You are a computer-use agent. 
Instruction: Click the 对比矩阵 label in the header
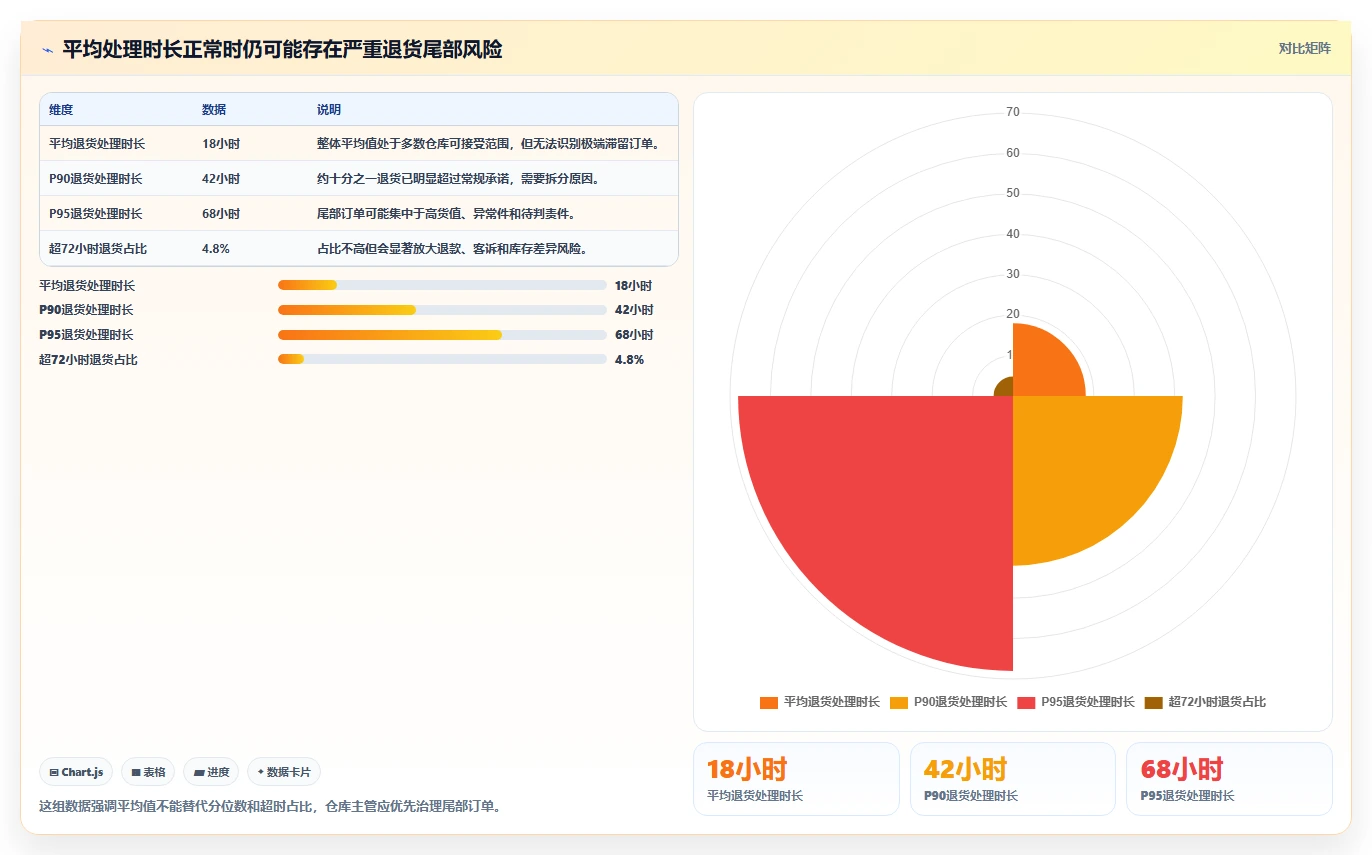pyautogui.click(x=1305, y=48)
